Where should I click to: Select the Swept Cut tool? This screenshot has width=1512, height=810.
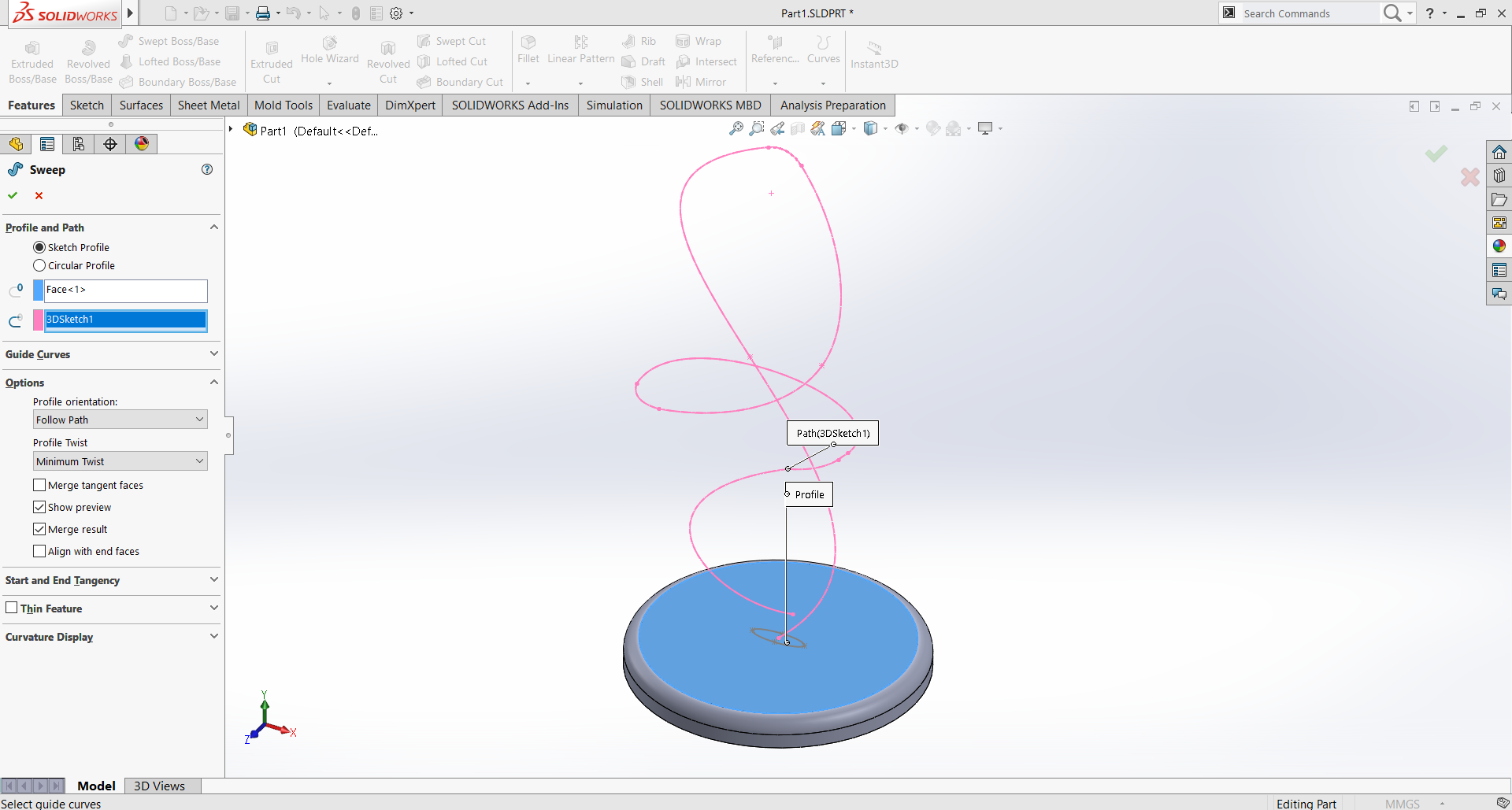[452, 40]
